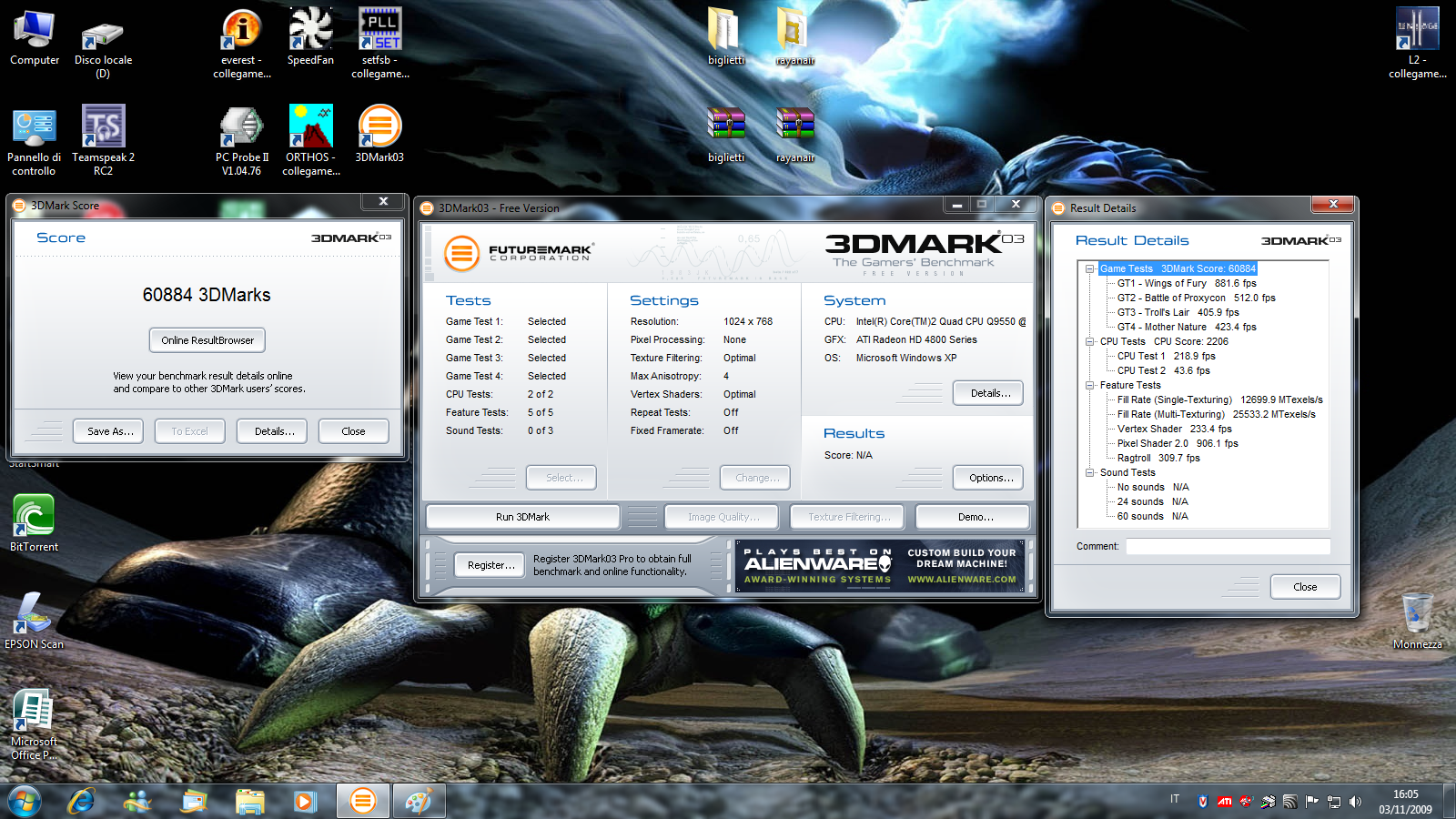Open Windows Live Messenger taskbar icon
This screenshot has height=819, width=1456.
point(138,801)
